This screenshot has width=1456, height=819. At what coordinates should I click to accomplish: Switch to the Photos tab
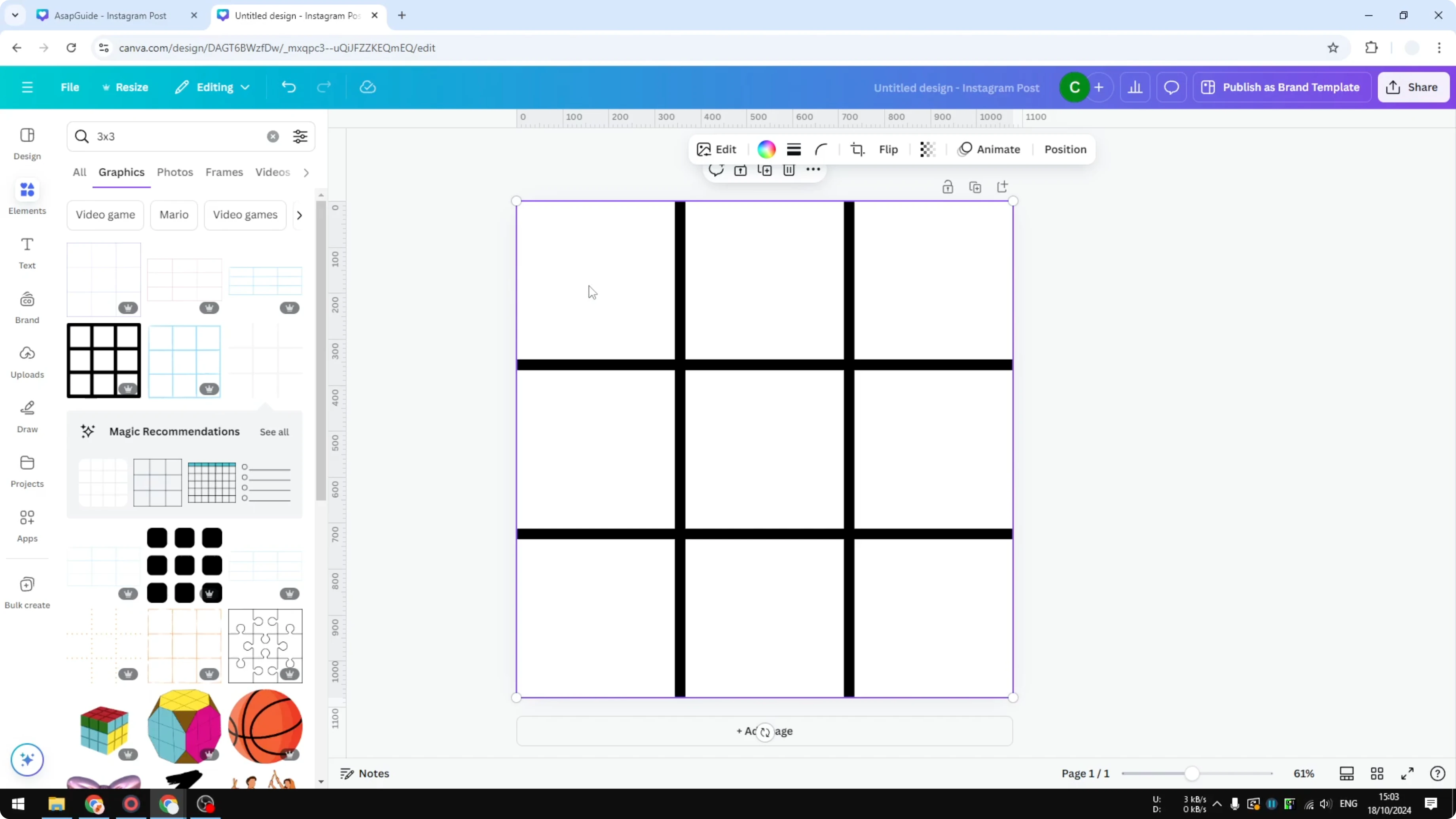[174, 172]
